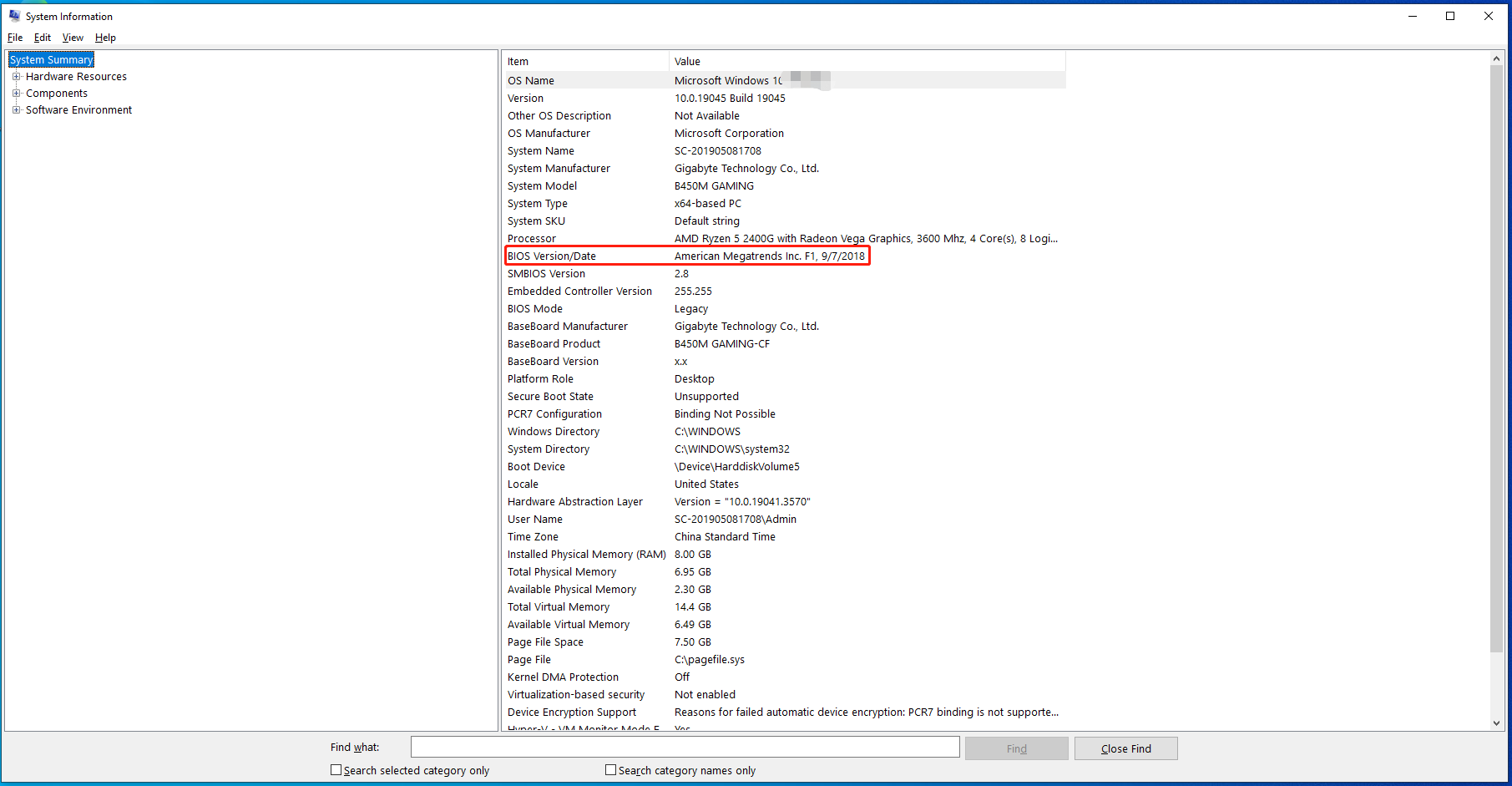Select the Installed Physical Memory (RAM) row

pos(784,554)
